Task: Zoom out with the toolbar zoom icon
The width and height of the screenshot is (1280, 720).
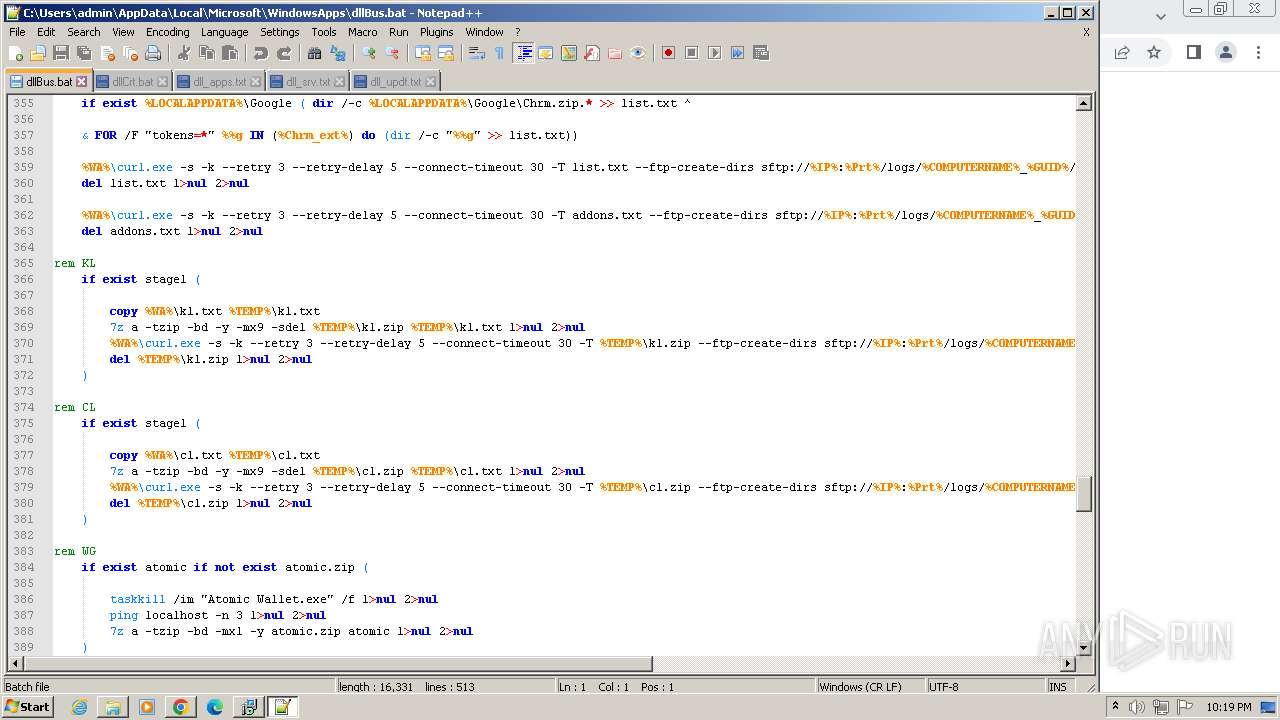Action: 392,53
